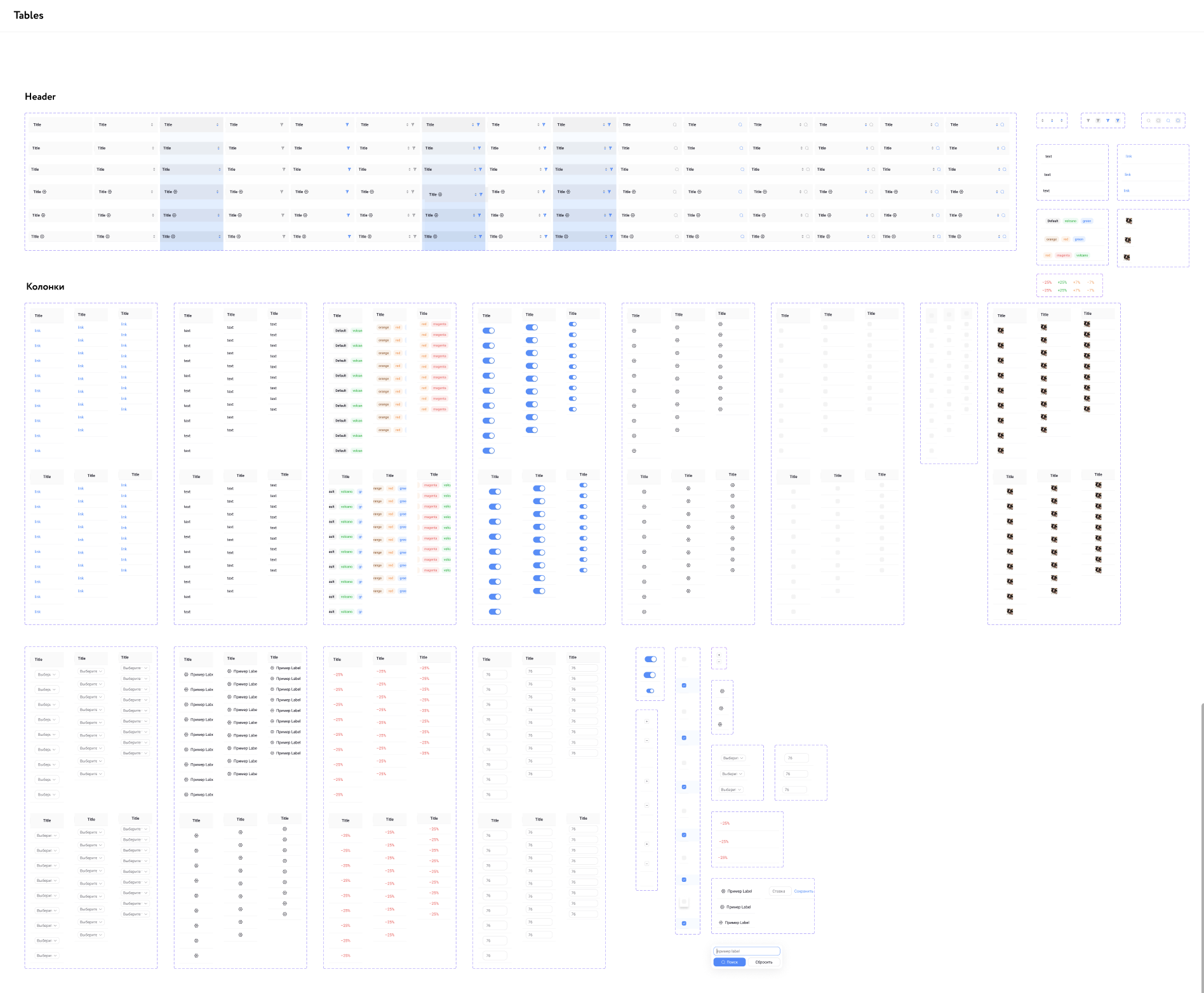Click the Сбросить reset button
1204x993 pixels.
(764, 963)
